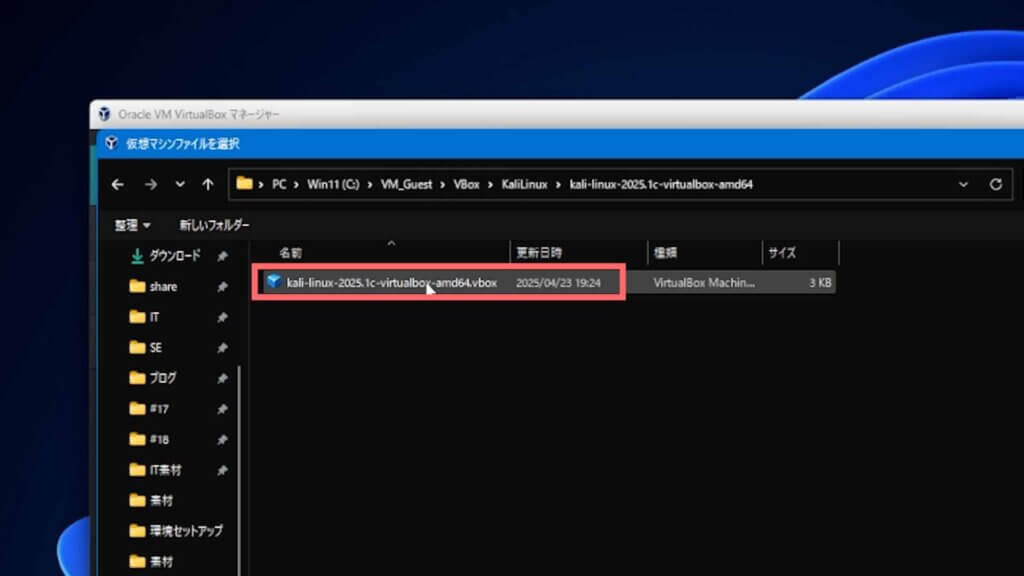Go back using the back arrow
Screen dimensions: 1024x576
click(x=118, y=185)
